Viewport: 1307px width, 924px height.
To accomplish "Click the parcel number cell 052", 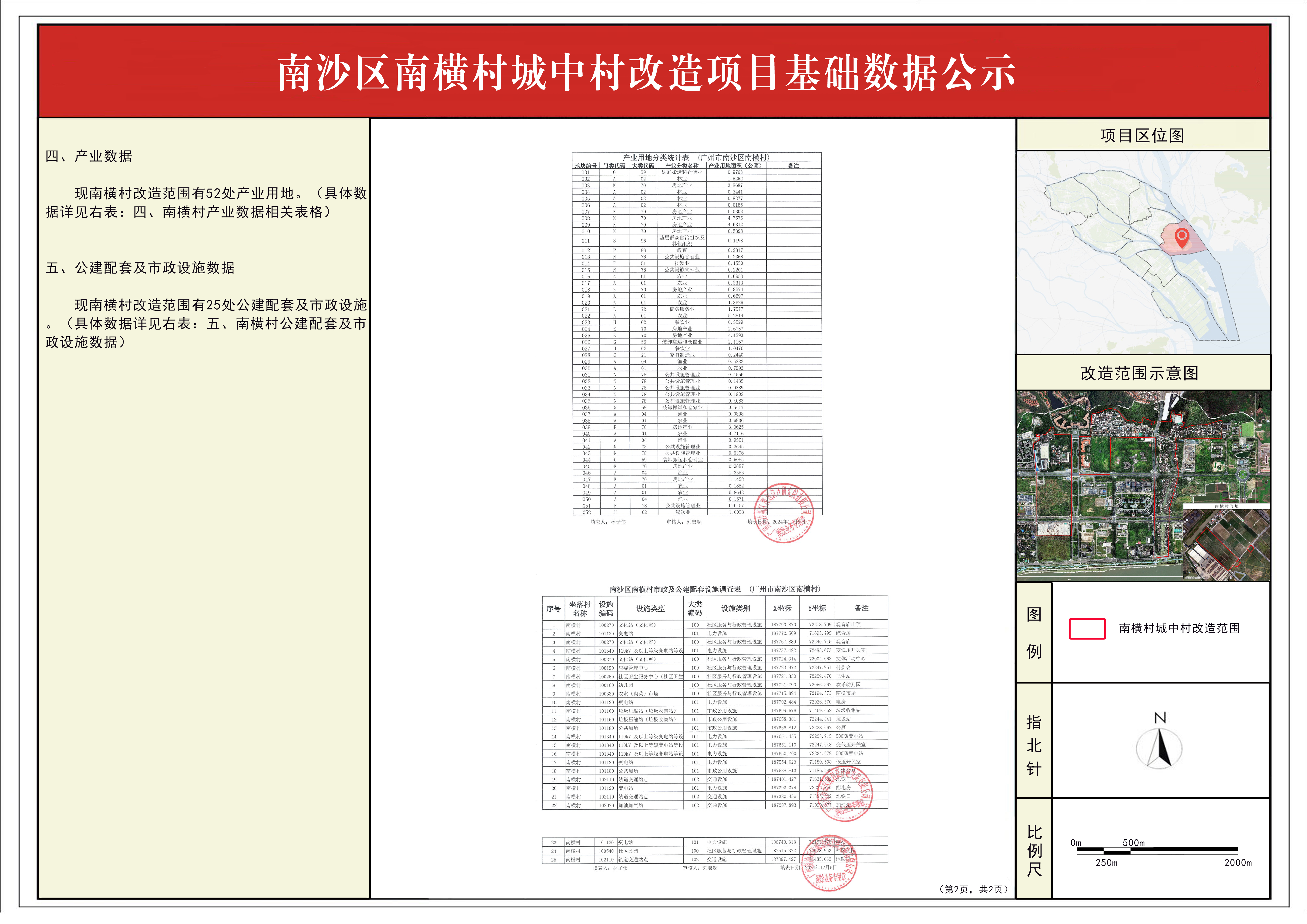I will point(586,513).
